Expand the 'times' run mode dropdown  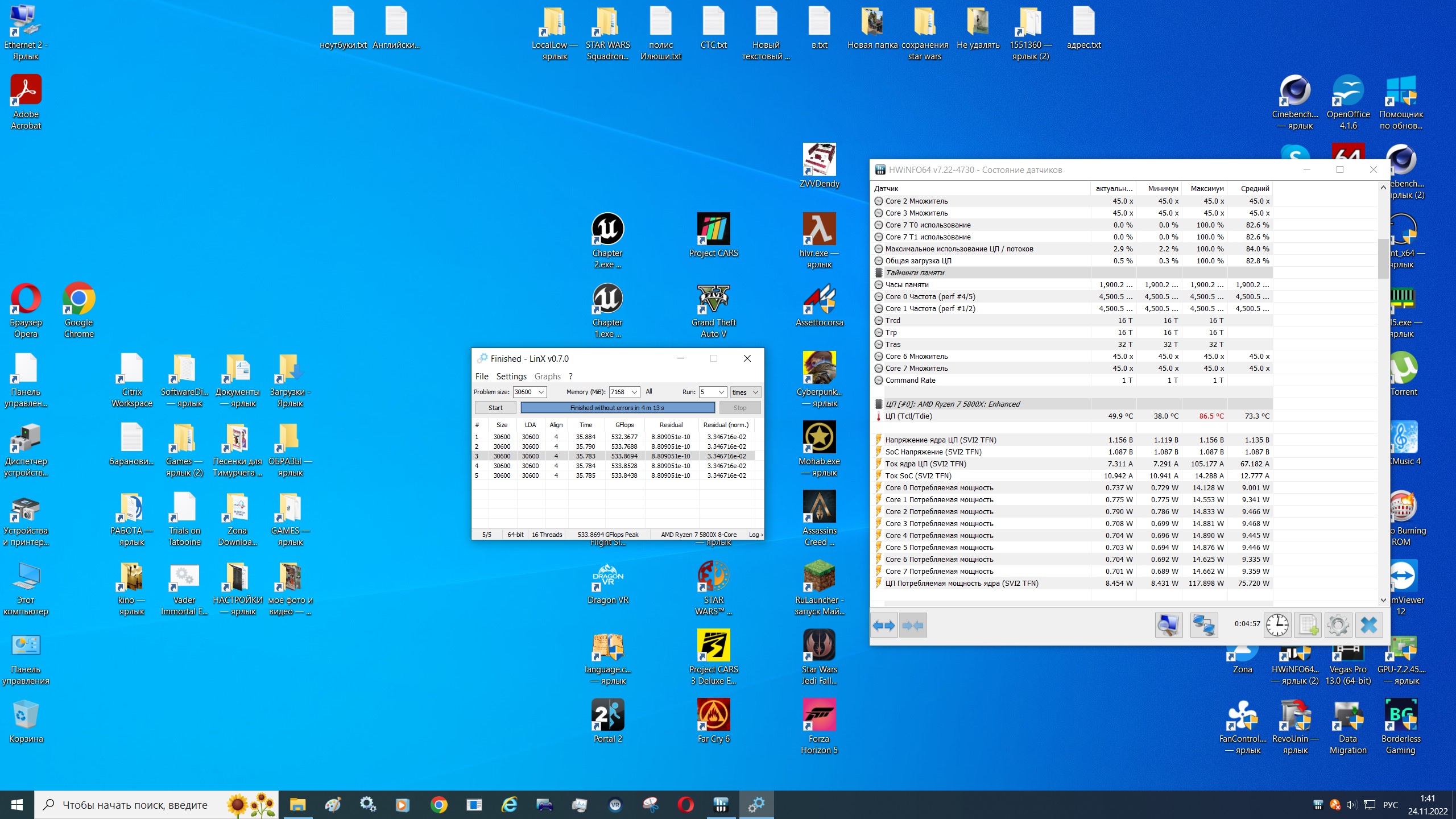(755, 392)
